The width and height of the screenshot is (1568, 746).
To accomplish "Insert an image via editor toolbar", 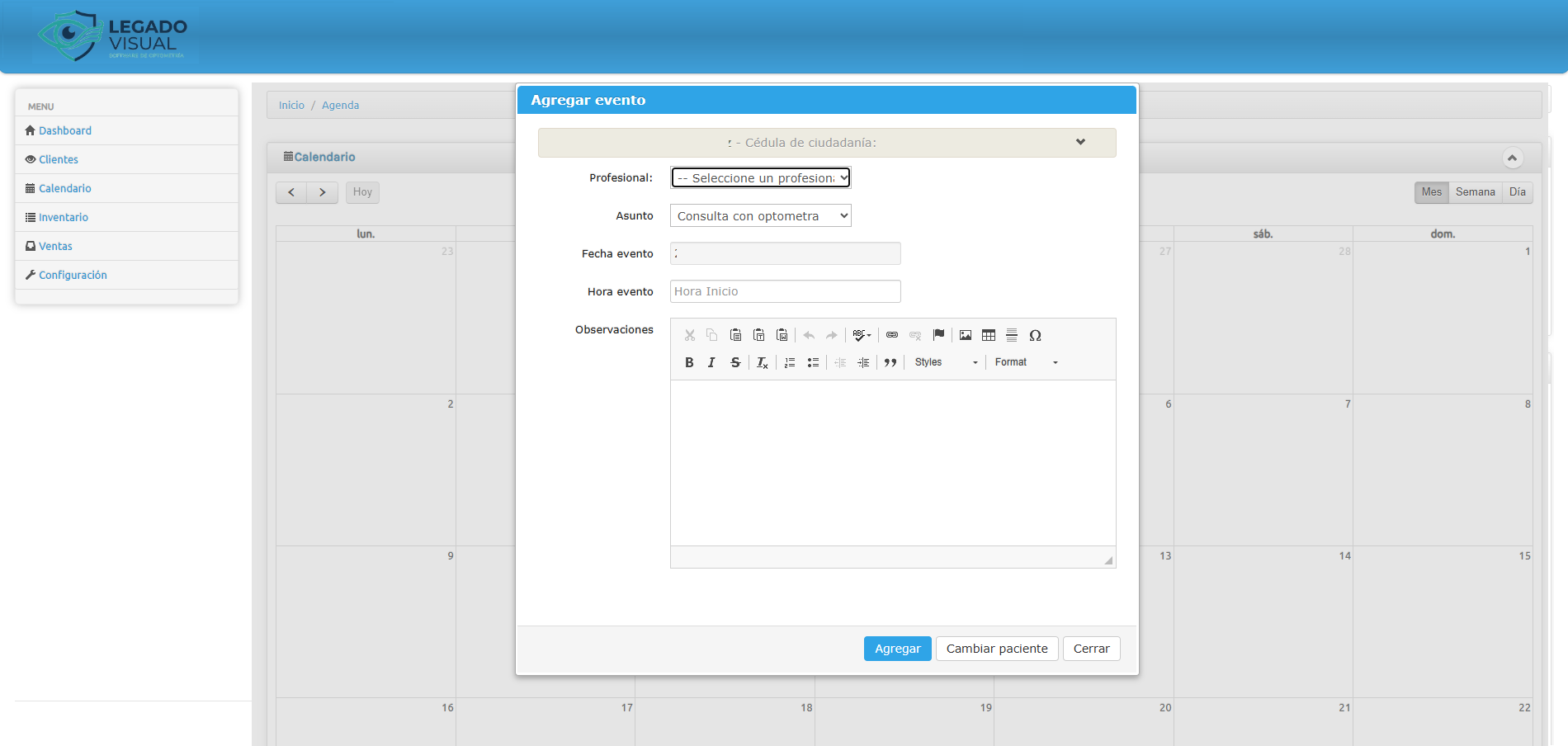I will (x=966, y=335).
